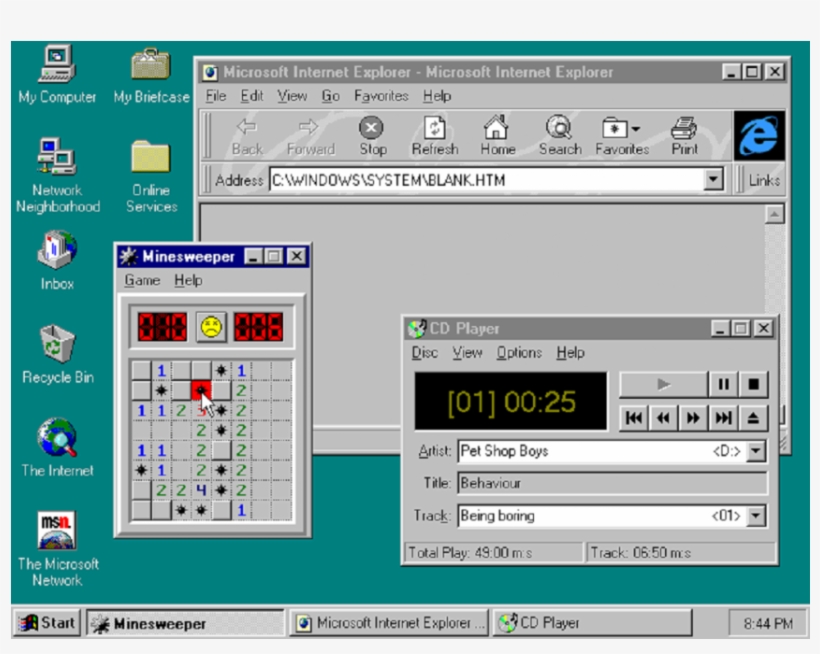Expand the Address bar dropdown
Screen dimensions: 820x654
coord(713,180)
